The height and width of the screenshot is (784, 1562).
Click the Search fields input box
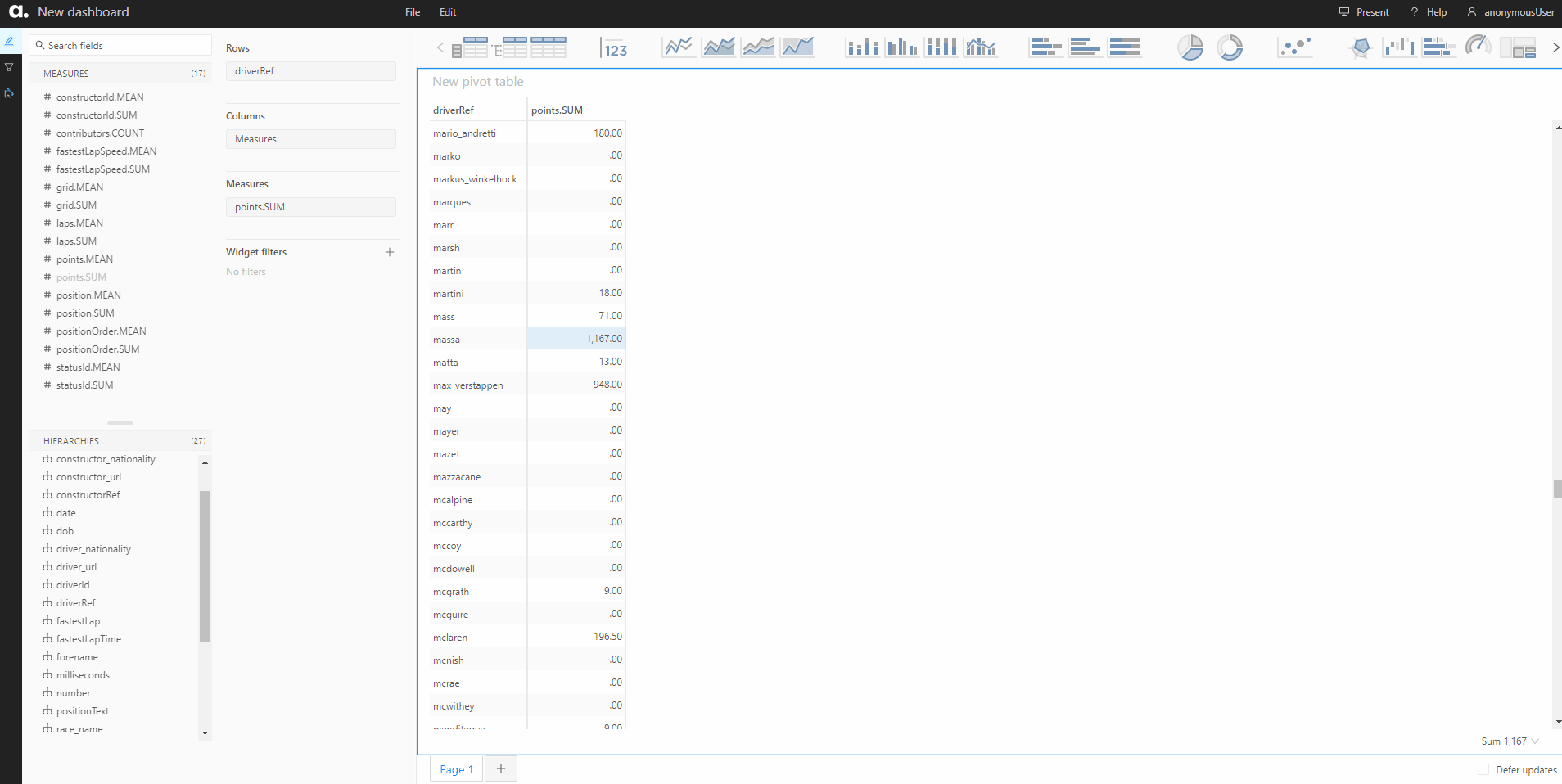(120, 45)
